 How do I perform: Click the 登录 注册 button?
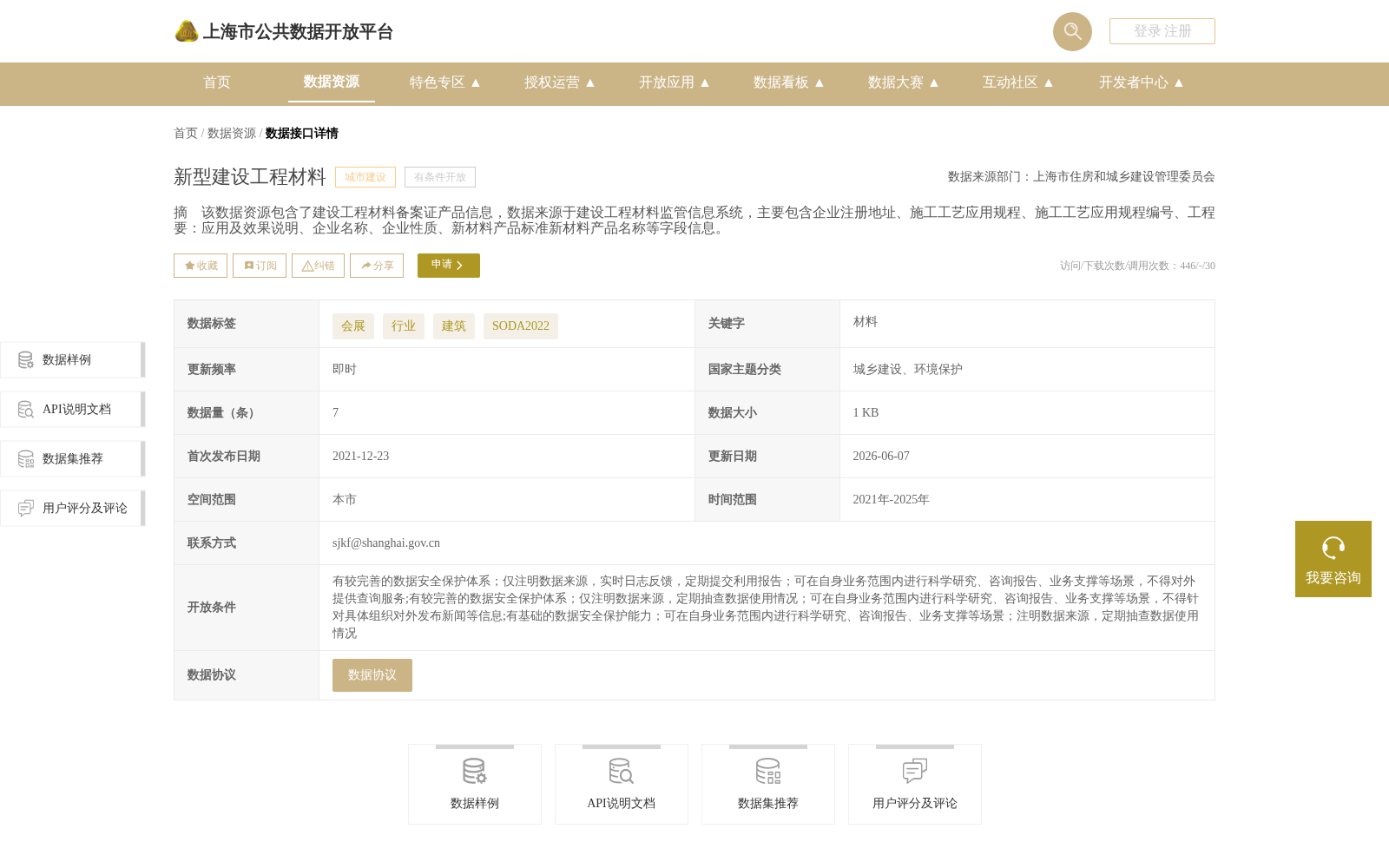(x=1162, y=31)
